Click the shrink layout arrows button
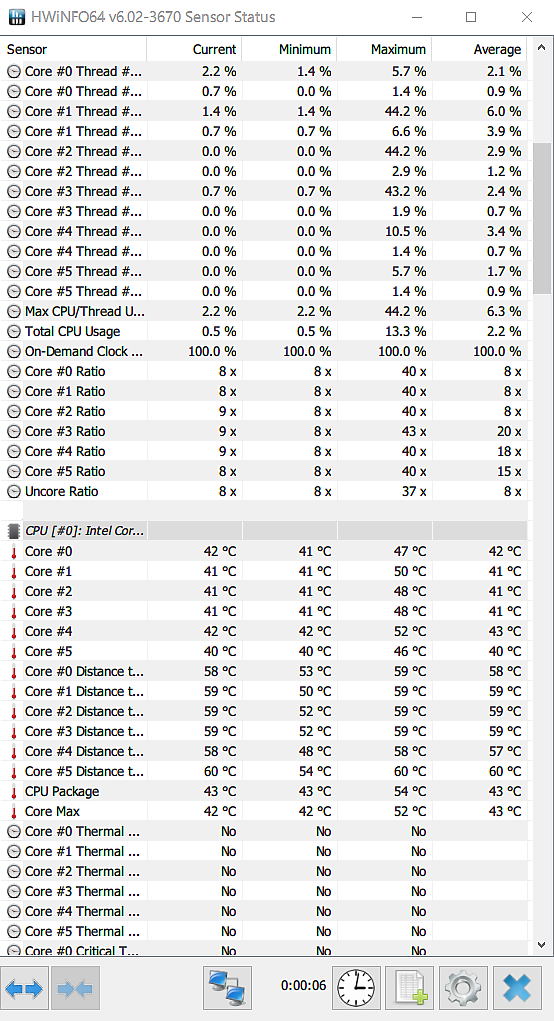This screenshot has width=554, height=1021. [x=75, y=988]
